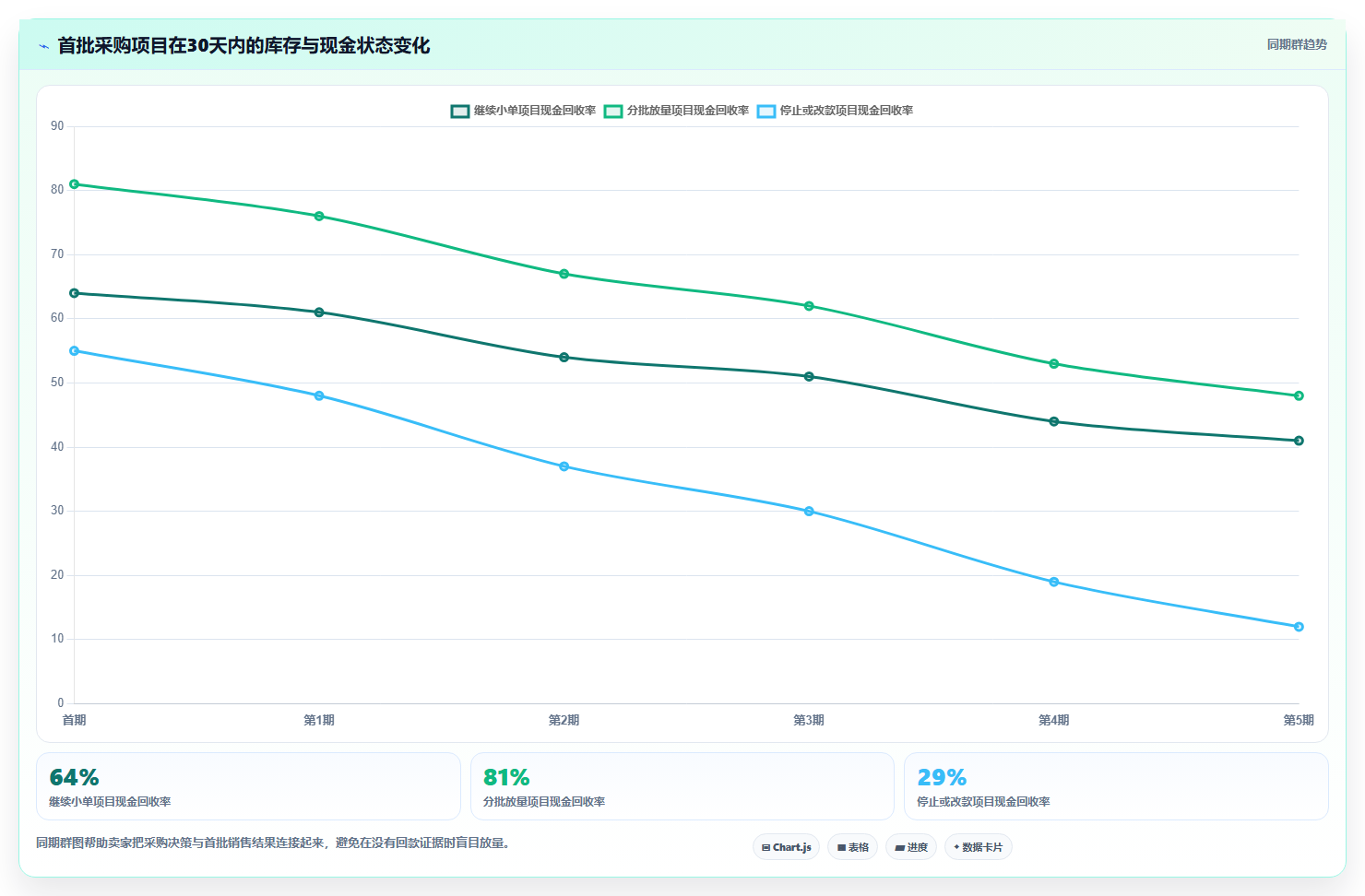
Task: Click the Chart.js tag chip
Action: point(786,847)
